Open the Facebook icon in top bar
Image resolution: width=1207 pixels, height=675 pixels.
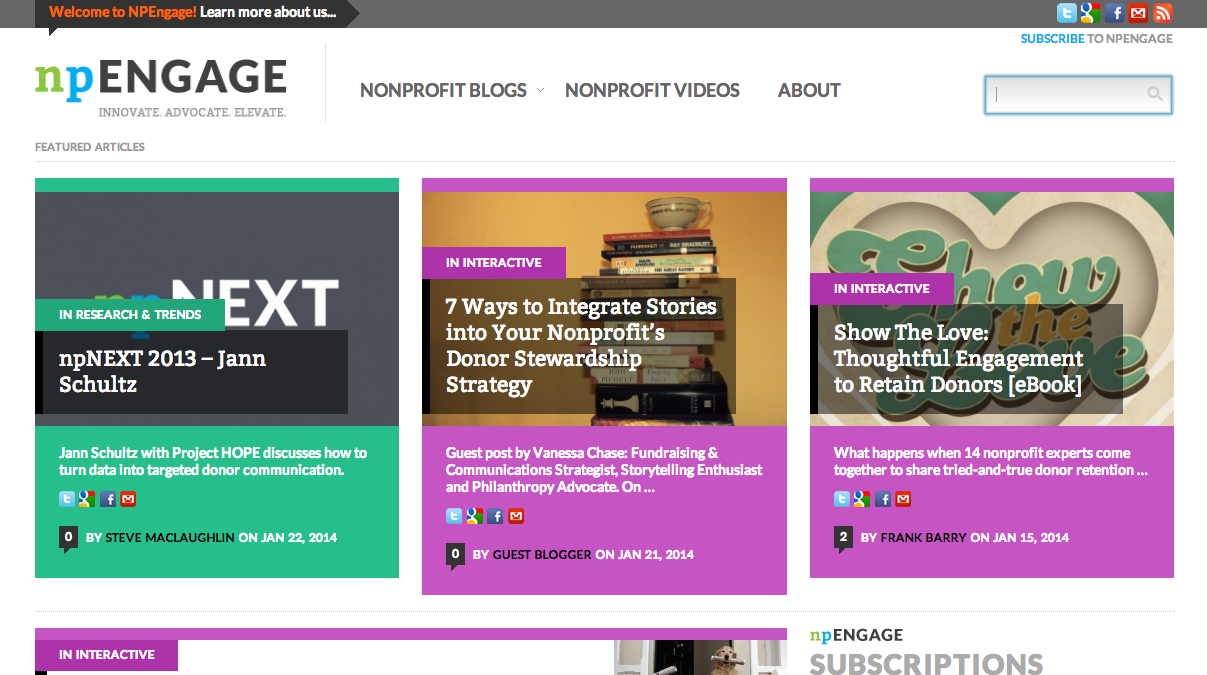coord(1115,13)
